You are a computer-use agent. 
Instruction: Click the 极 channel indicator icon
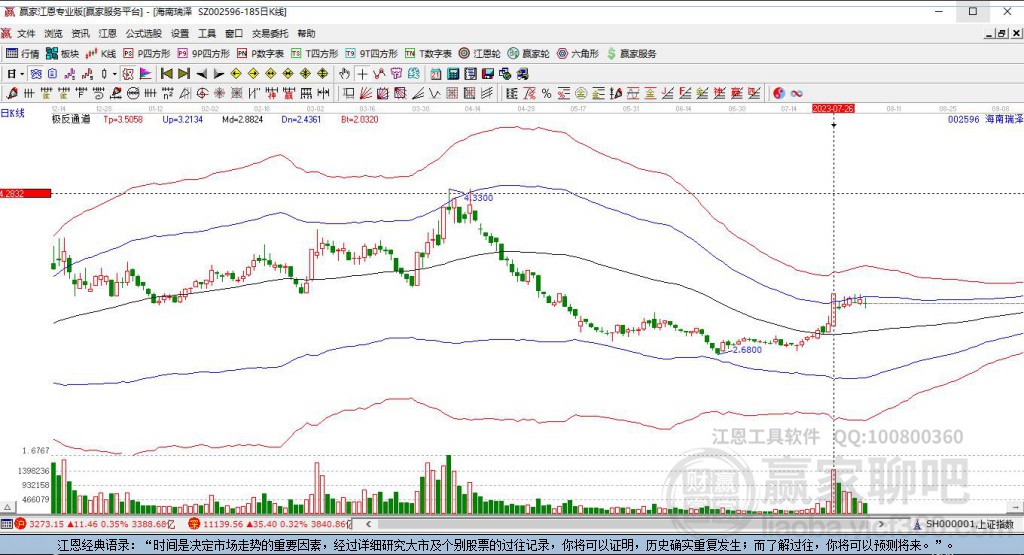tap(128, 74)
